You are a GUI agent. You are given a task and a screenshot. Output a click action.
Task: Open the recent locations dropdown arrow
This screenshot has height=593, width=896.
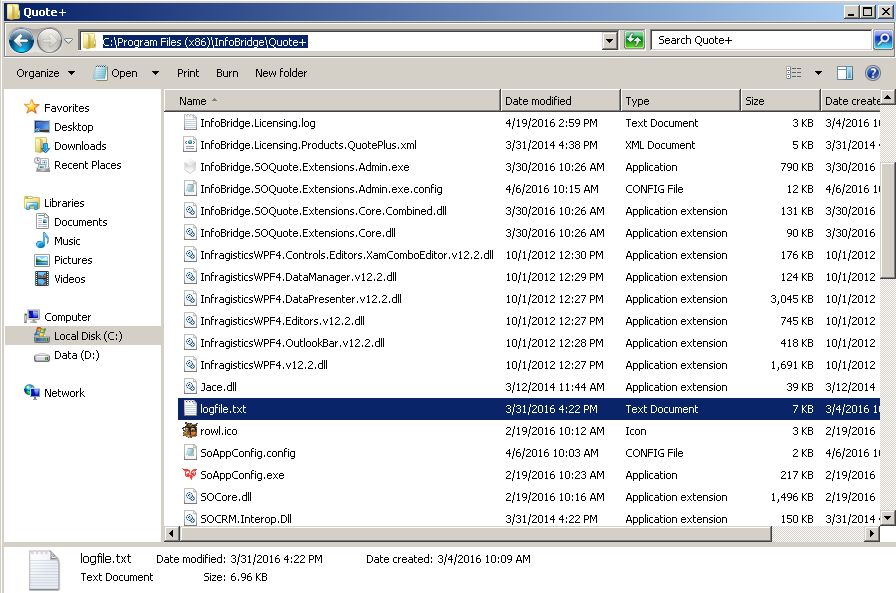tap(69, 41)
